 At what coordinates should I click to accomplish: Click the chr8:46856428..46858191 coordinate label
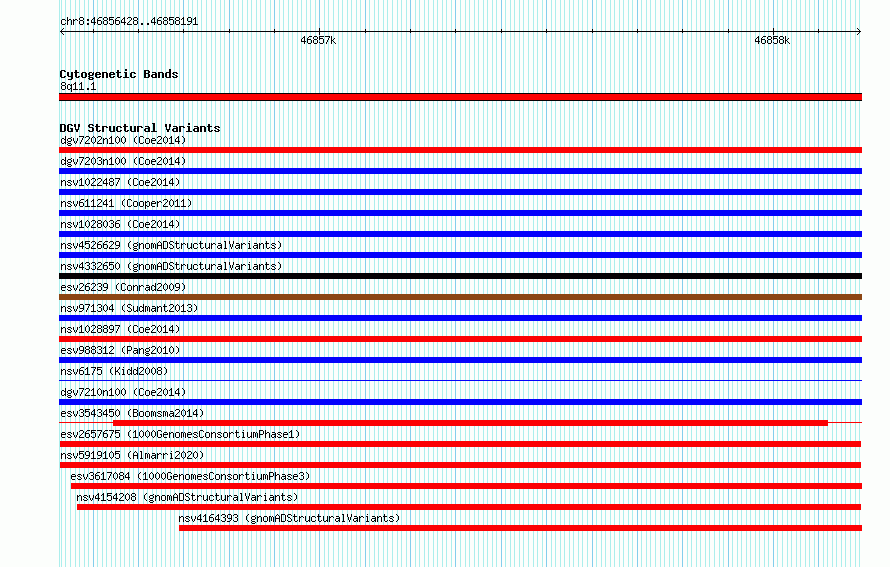point(129,22)
